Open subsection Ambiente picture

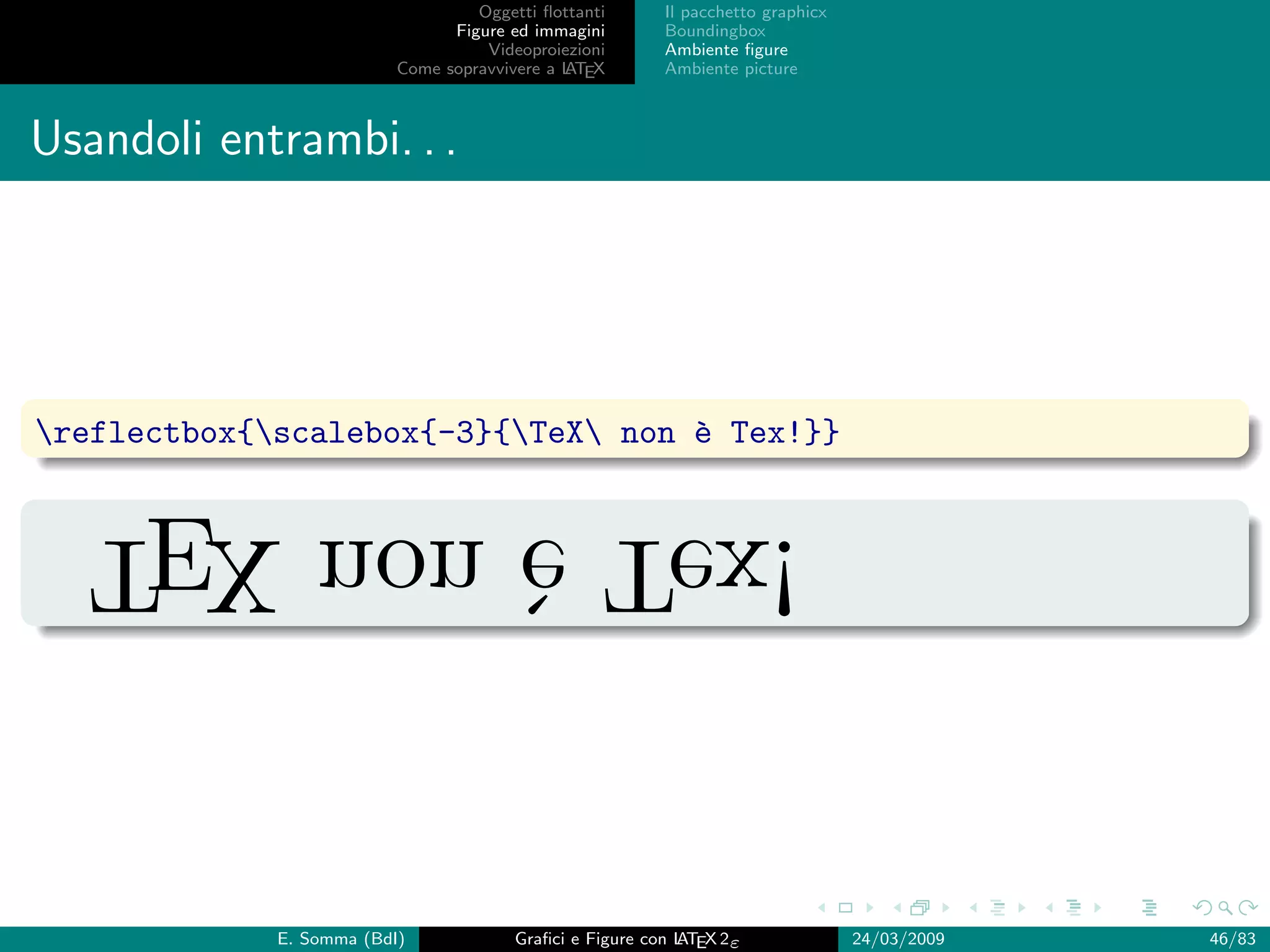[731, 68]
